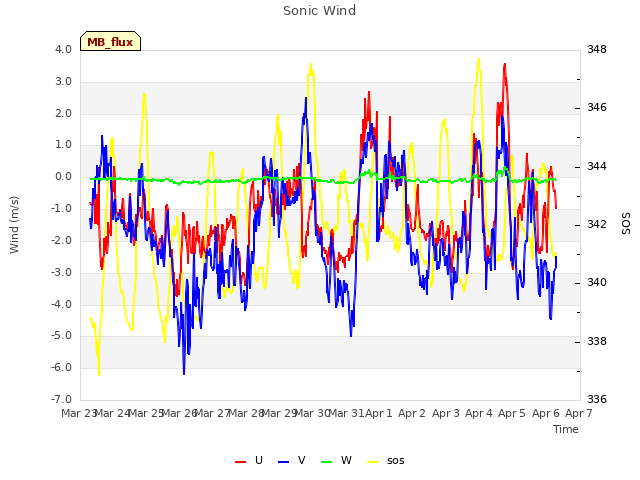The image size is (640, 480).
Task: Click the -7.0 left axis value
Action: tap(61, 399)
